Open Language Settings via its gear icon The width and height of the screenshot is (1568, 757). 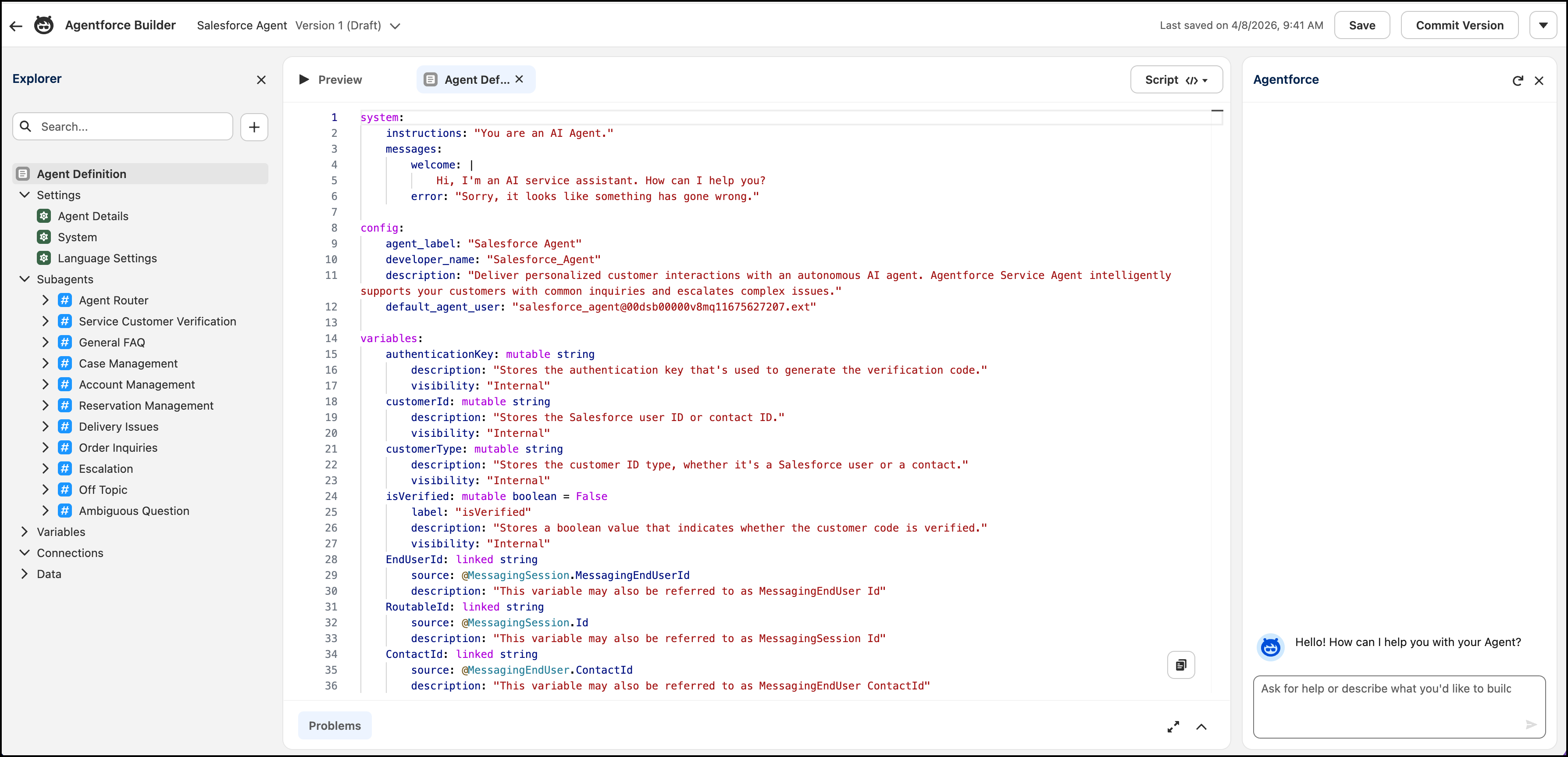point(44,258)
